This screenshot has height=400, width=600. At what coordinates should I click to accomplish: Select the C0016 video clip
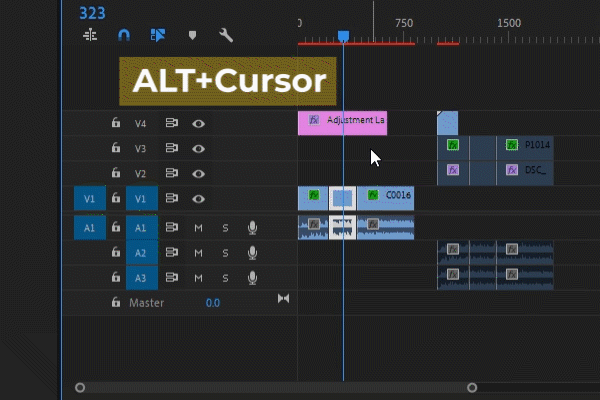tap(385, 198)
